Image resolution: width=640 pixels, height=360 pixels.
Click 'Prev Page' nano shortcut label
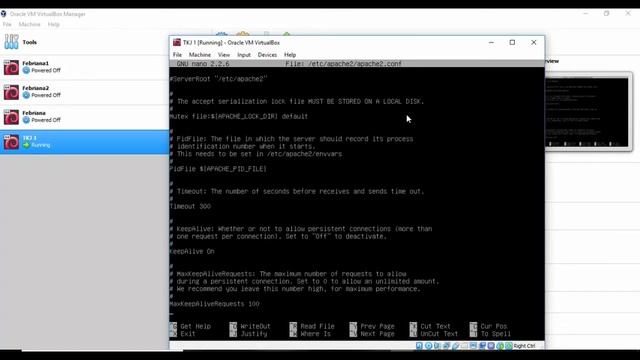tap(378, 327)
